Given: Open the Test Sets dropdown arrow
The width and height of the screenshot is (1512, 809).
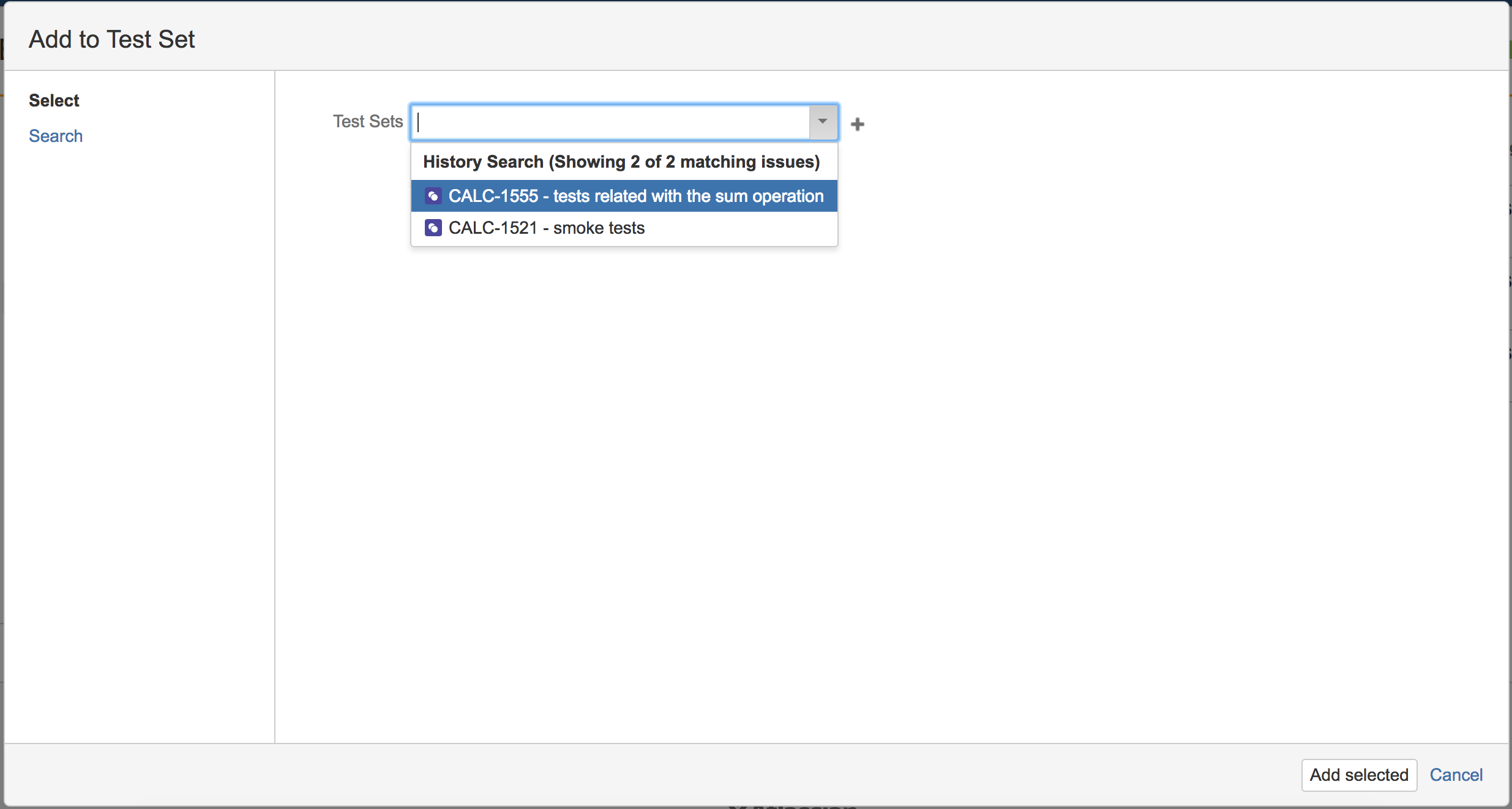Looking at the screenshot, I should [823, 122].
